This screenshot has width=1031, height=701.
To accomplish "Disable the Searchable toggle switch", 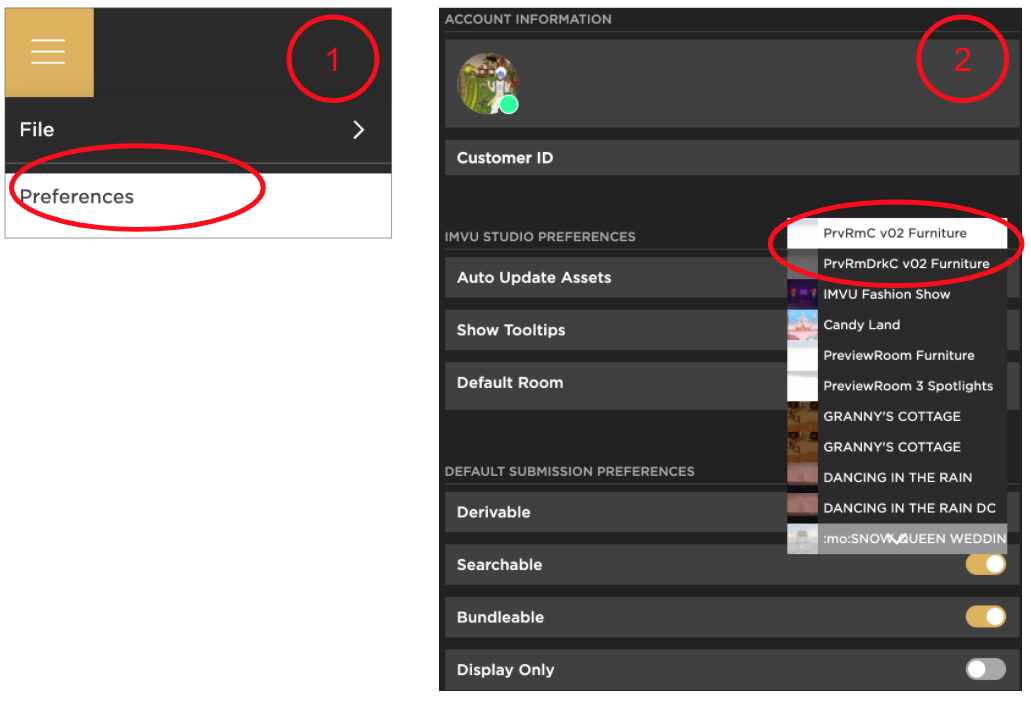I will click(x=985, y=564).
